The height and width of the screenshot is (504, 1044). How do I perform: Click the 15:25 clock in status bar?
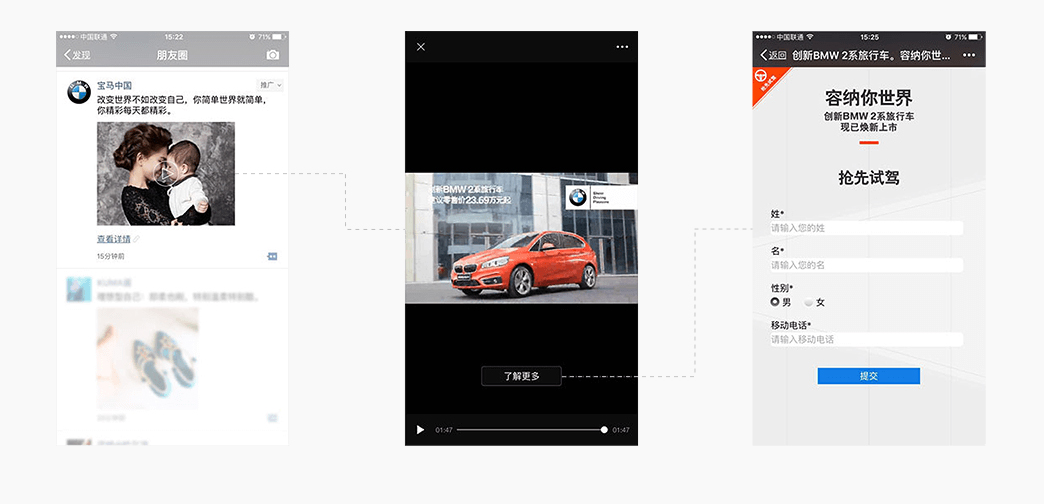pyautogui.click(x=869, y=37)
